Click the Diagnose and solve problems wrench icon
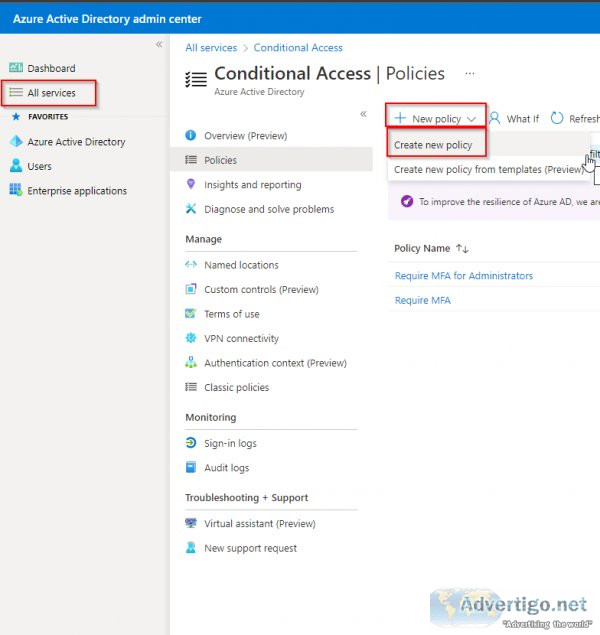600x635 pixels. [191, 209]
